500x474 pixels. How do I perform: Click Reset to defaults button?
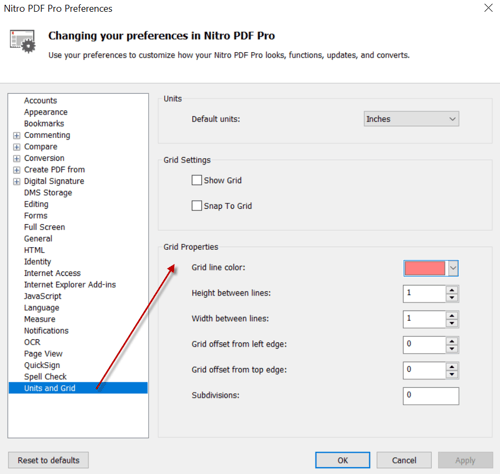tap(48, 460)
